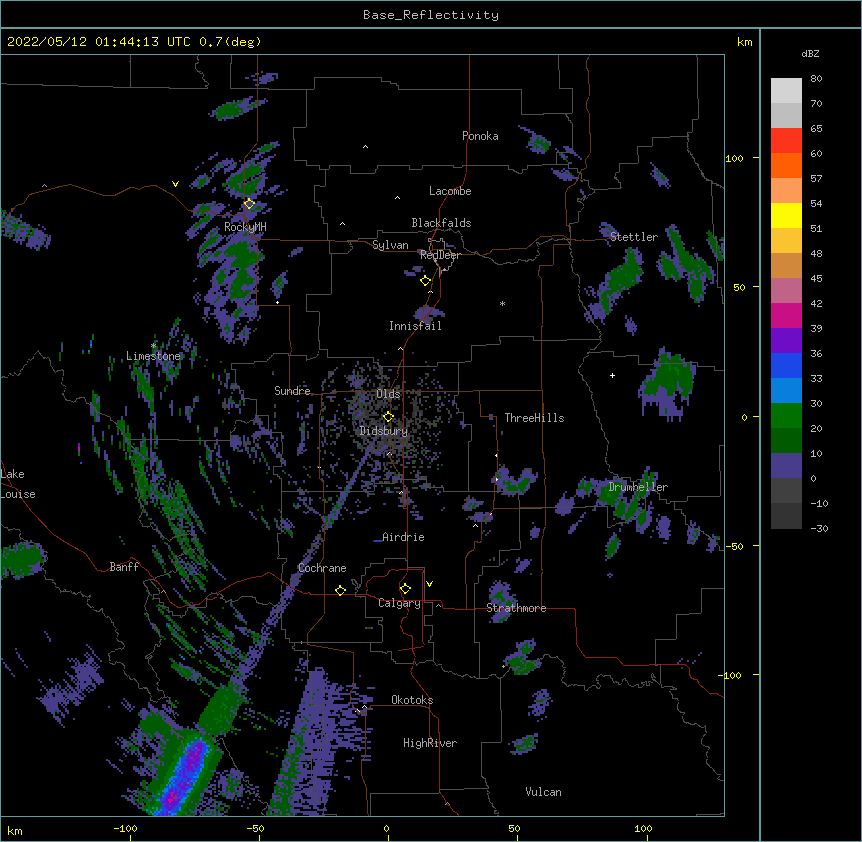
Task: Pick the red 60-65 dBZ legend swatch
Action: (x=786, y=140)
